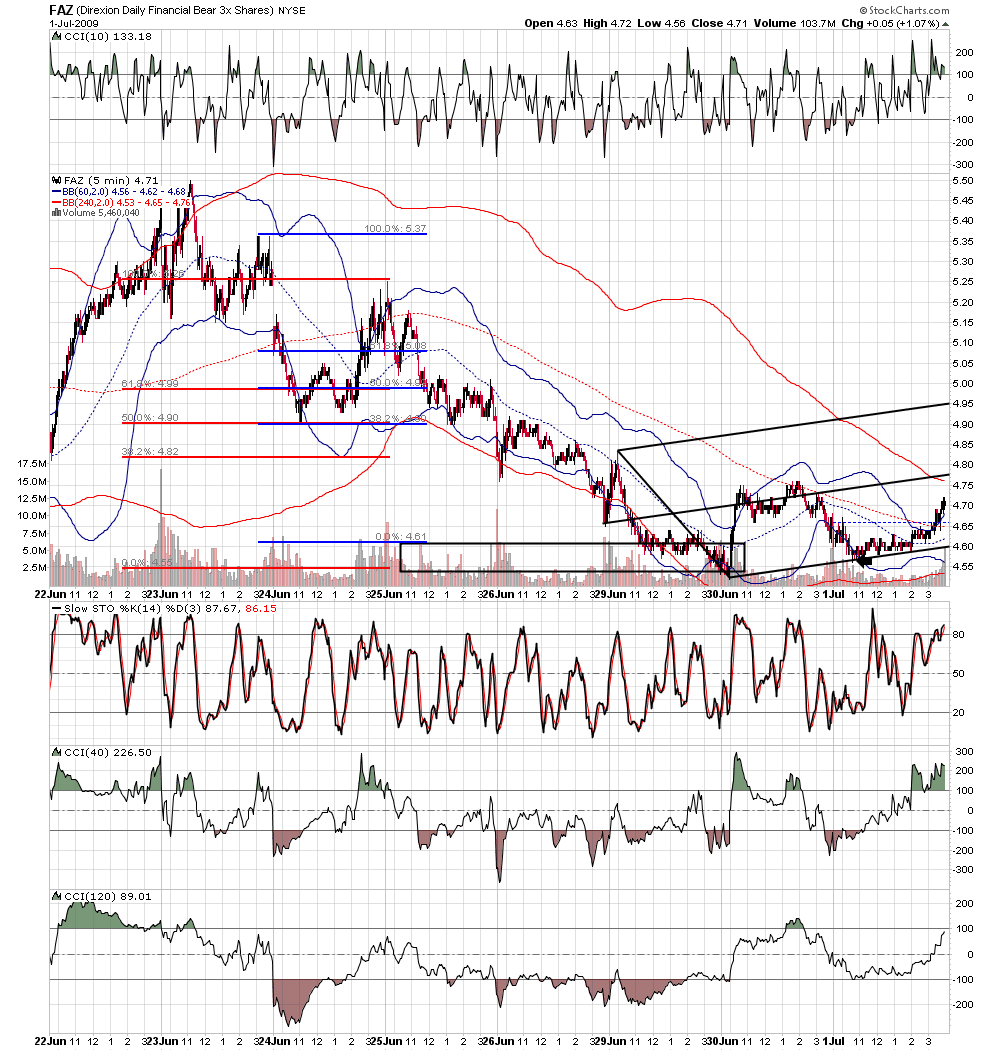Viewport: 990px width, 1051px height.
Task: Click the 61.8%: 4.99 Fibonacci label
Action: coord(150,384)
